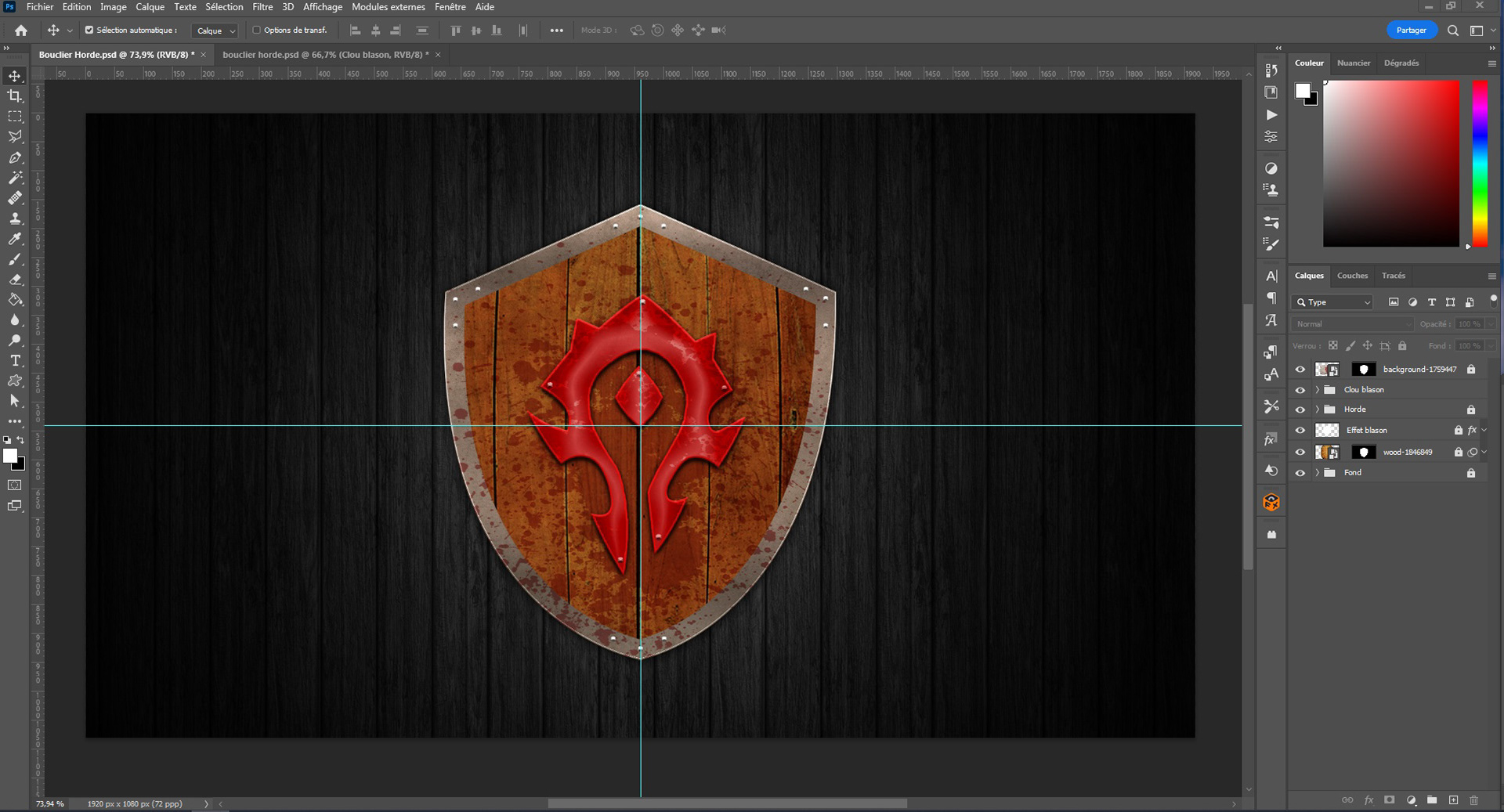Select the Paint Bucket tool
This screenshot has height=812, width=1504.
click(x=15, y=300)
